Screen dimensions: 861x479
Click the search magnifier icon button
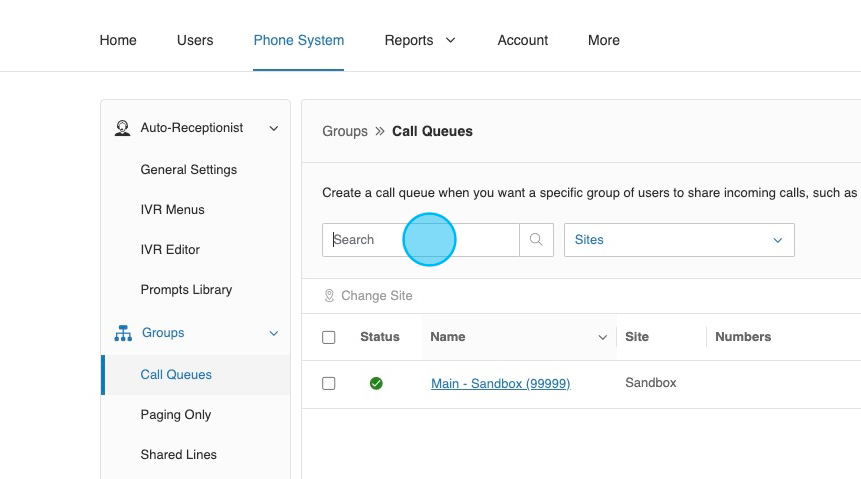click(536, 240)
